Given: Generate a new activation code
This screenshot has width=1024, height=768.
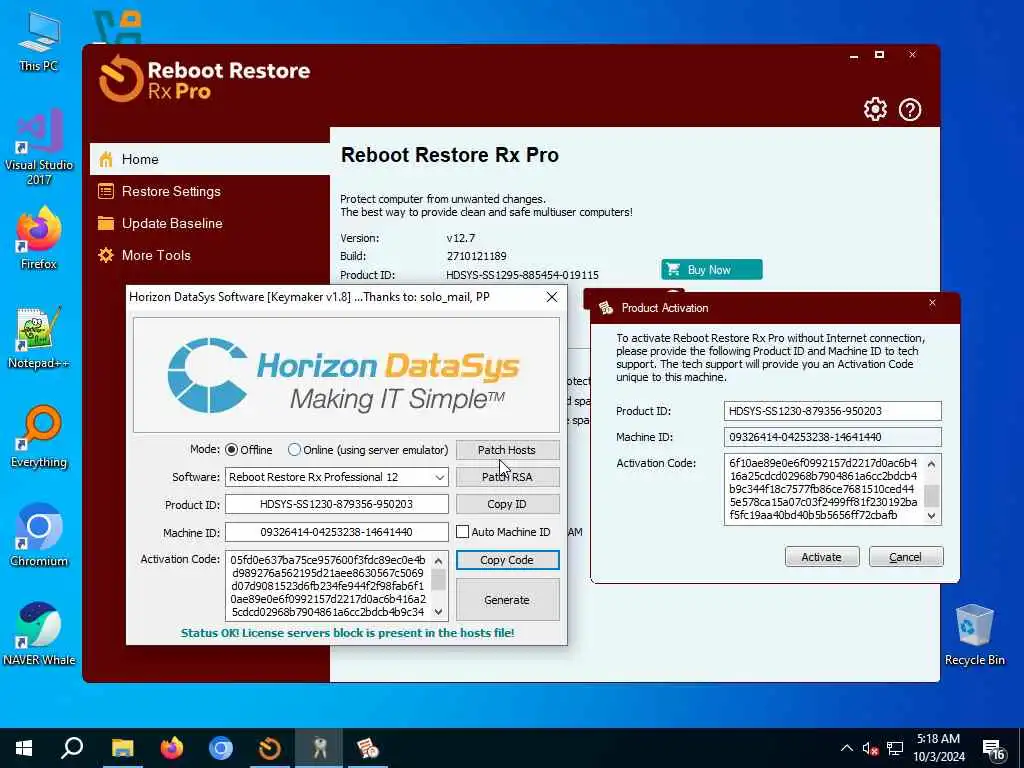Looking at the screenshot, I should (507, 600).
